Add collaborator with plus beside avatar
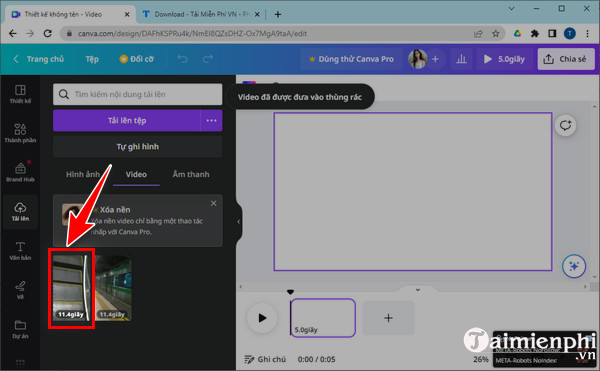 435,59
